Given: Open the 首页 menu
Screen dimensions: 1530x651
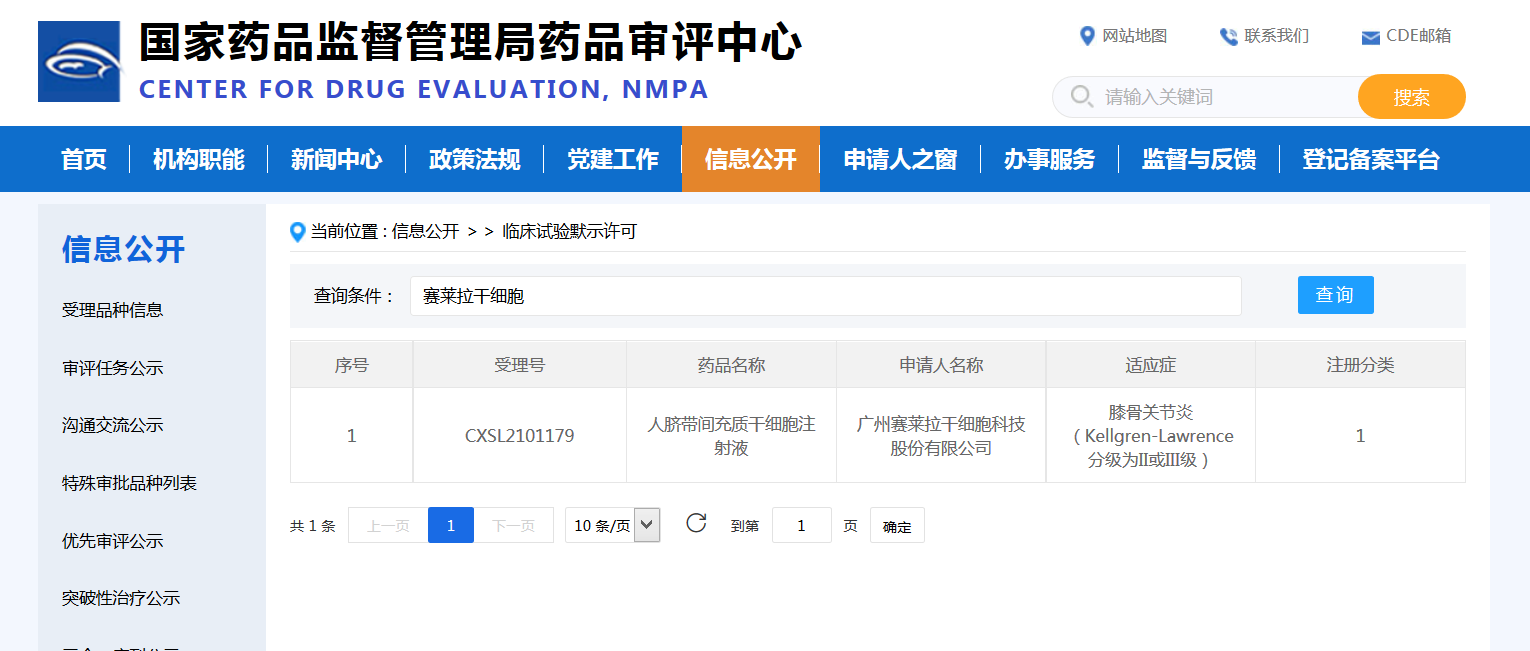Looking at the screenshot, I should (84, 159).
